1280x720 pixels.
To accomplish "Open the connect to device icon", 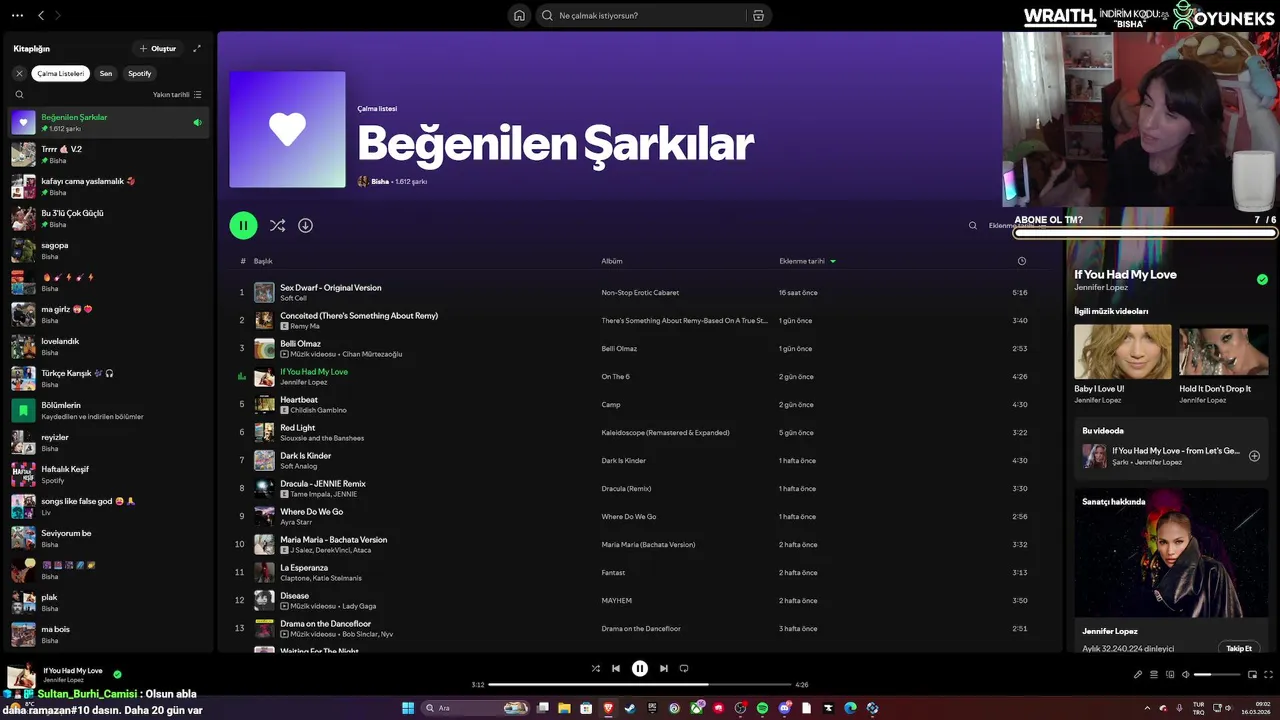I will (x=1170, y=675).
